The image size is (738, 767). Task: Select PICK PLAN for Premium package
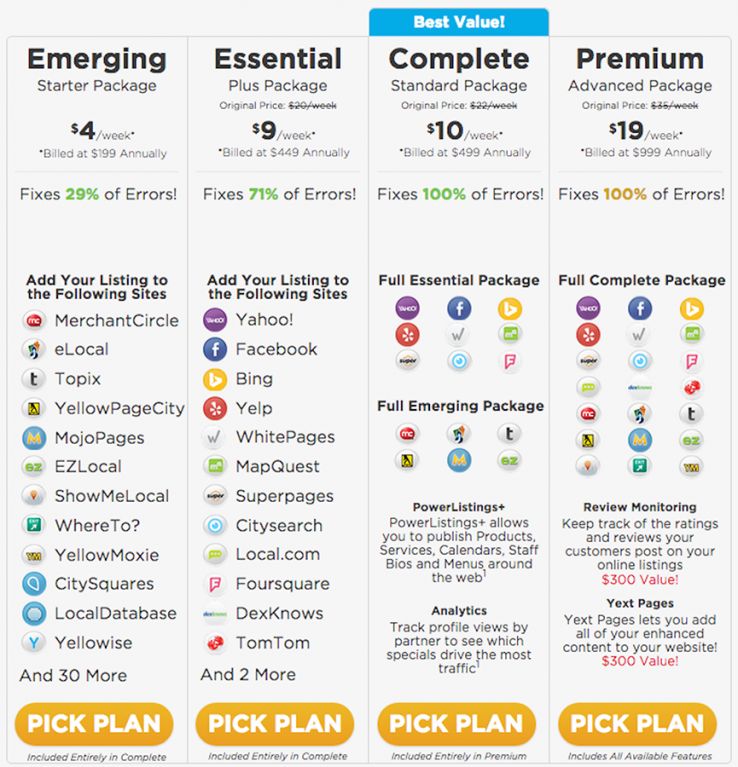(637, 723)
